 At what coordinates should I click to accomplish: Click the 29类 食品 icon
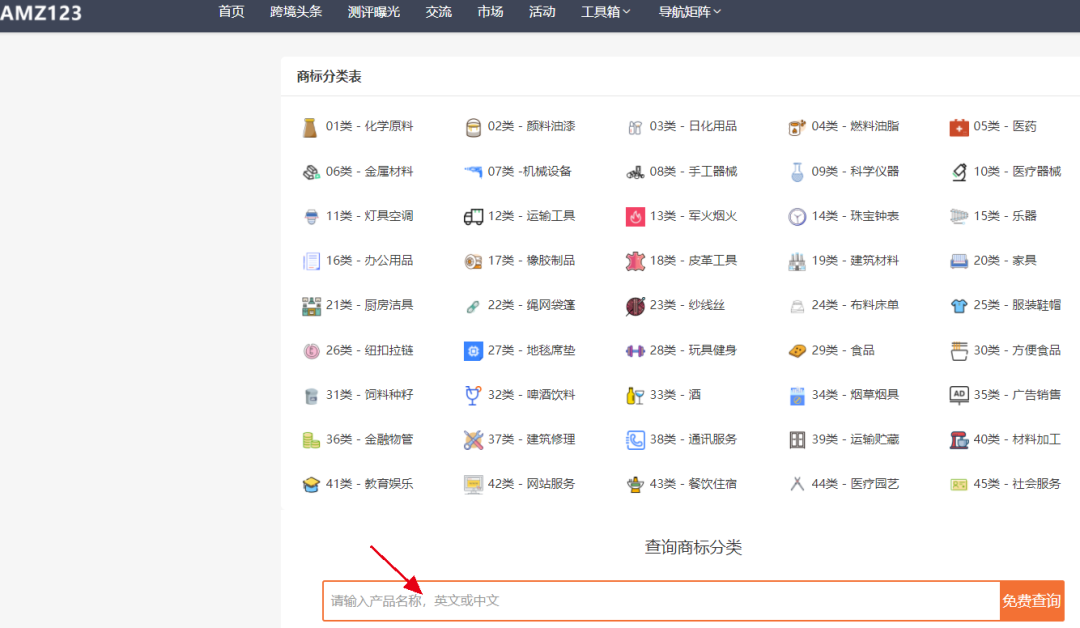[x=795, y=350]
